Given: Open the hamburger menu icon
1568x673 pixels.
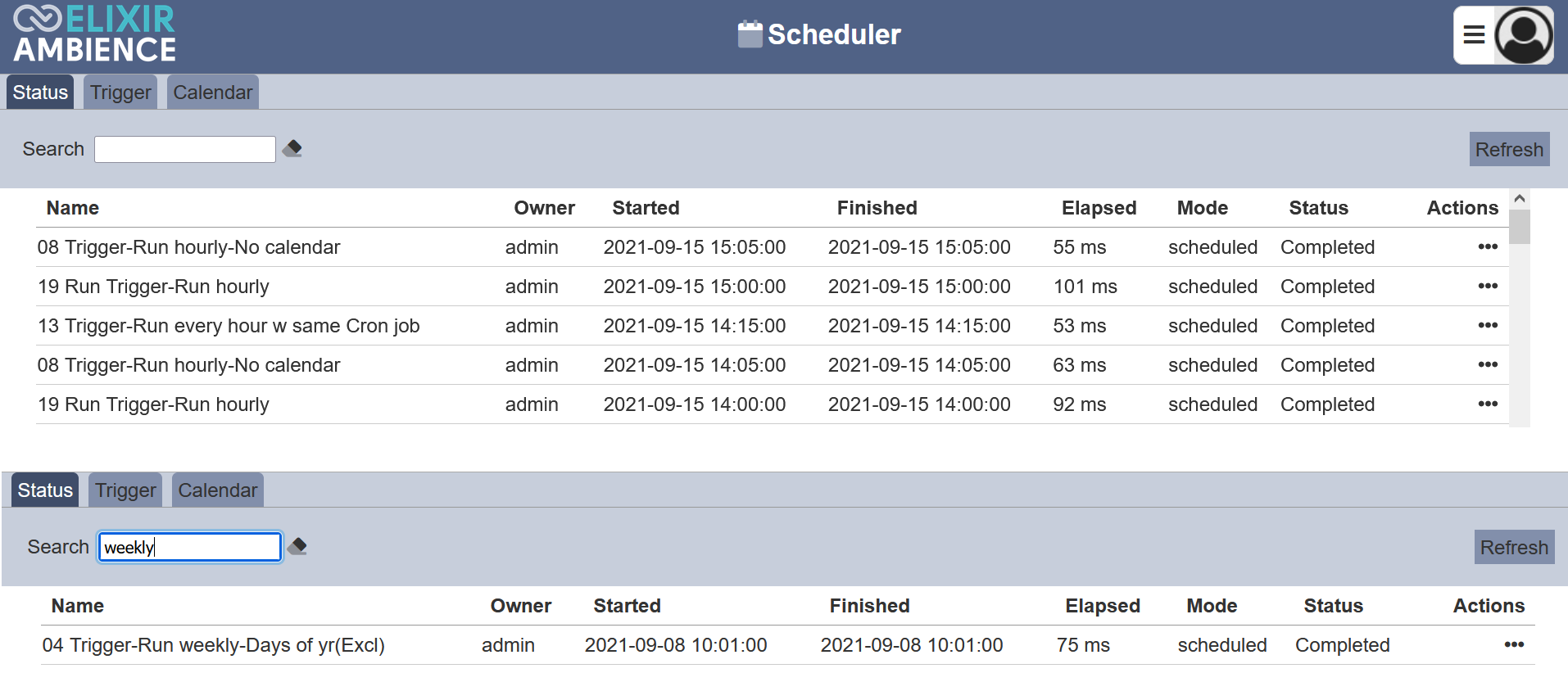Looking at the screenshot, I should coord(1474,34).
